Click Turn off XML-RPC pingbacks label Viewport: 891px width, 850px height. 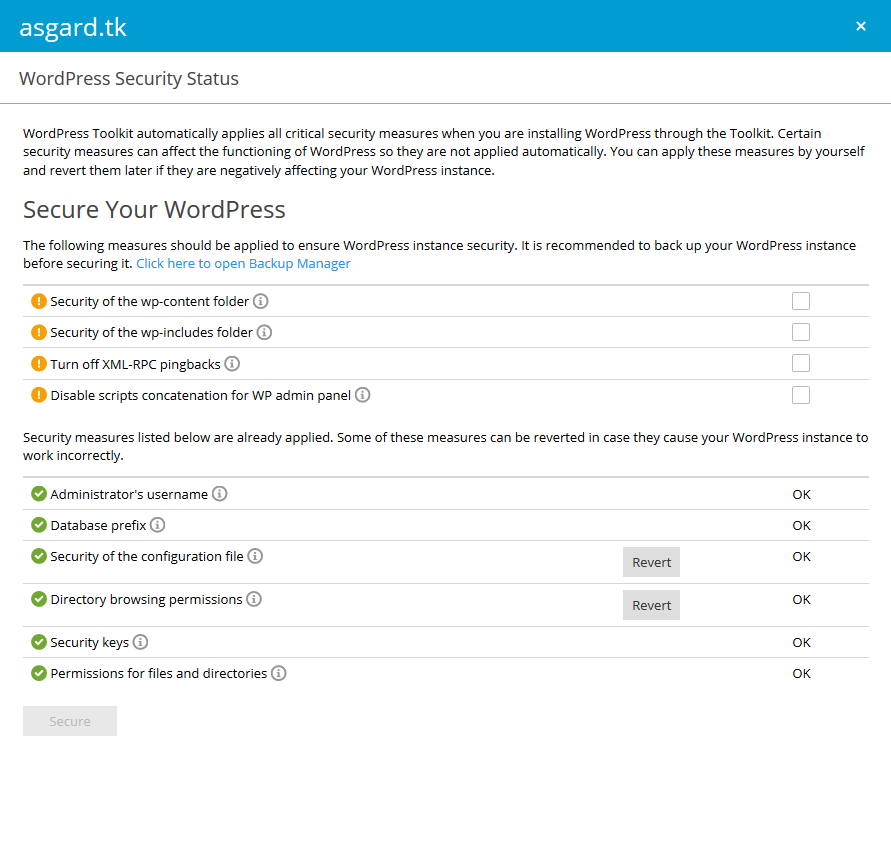pos(135,364)
